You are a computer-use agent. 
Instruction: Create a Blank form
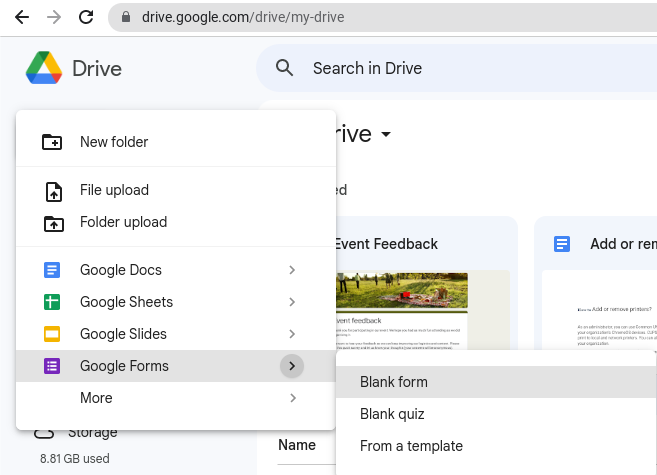click(496, 382)
